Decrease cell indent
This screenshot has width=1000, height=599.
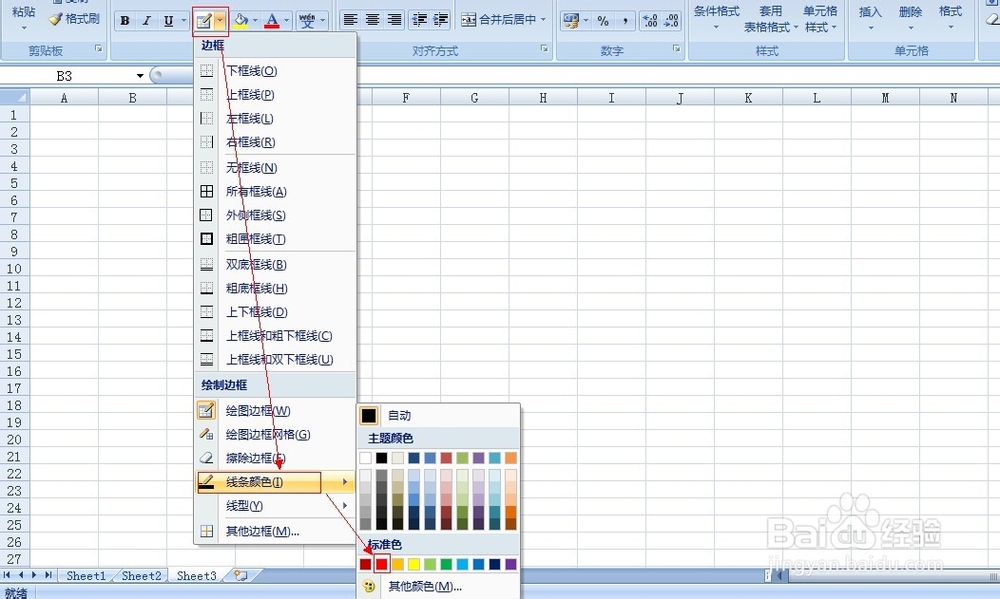[x=420, y=20]
